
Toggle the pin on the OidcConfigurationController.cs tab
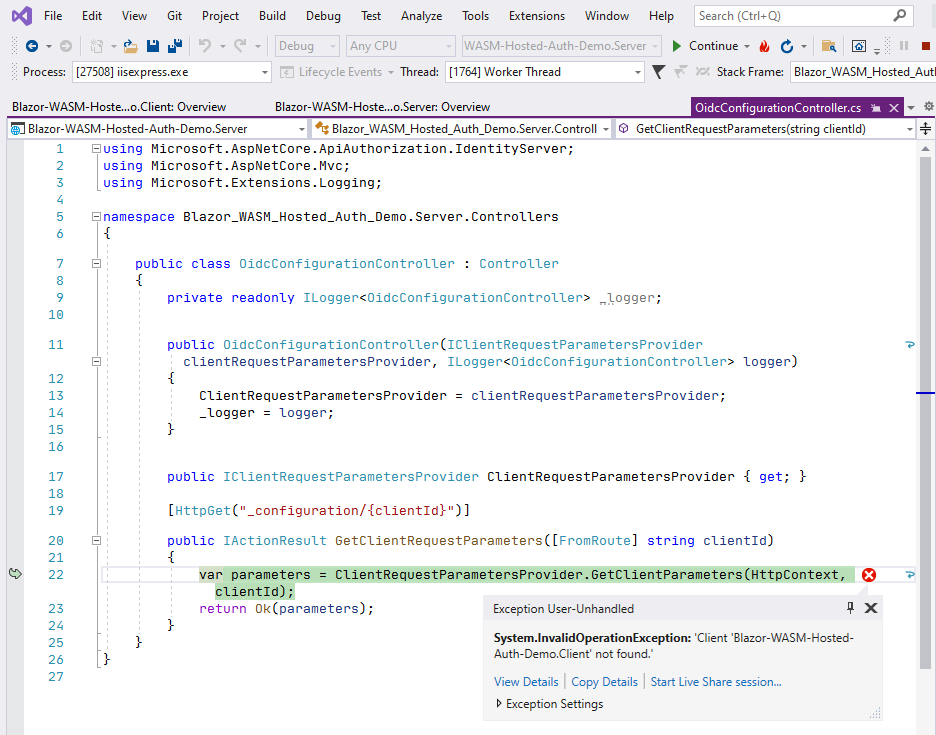(875, 106)
